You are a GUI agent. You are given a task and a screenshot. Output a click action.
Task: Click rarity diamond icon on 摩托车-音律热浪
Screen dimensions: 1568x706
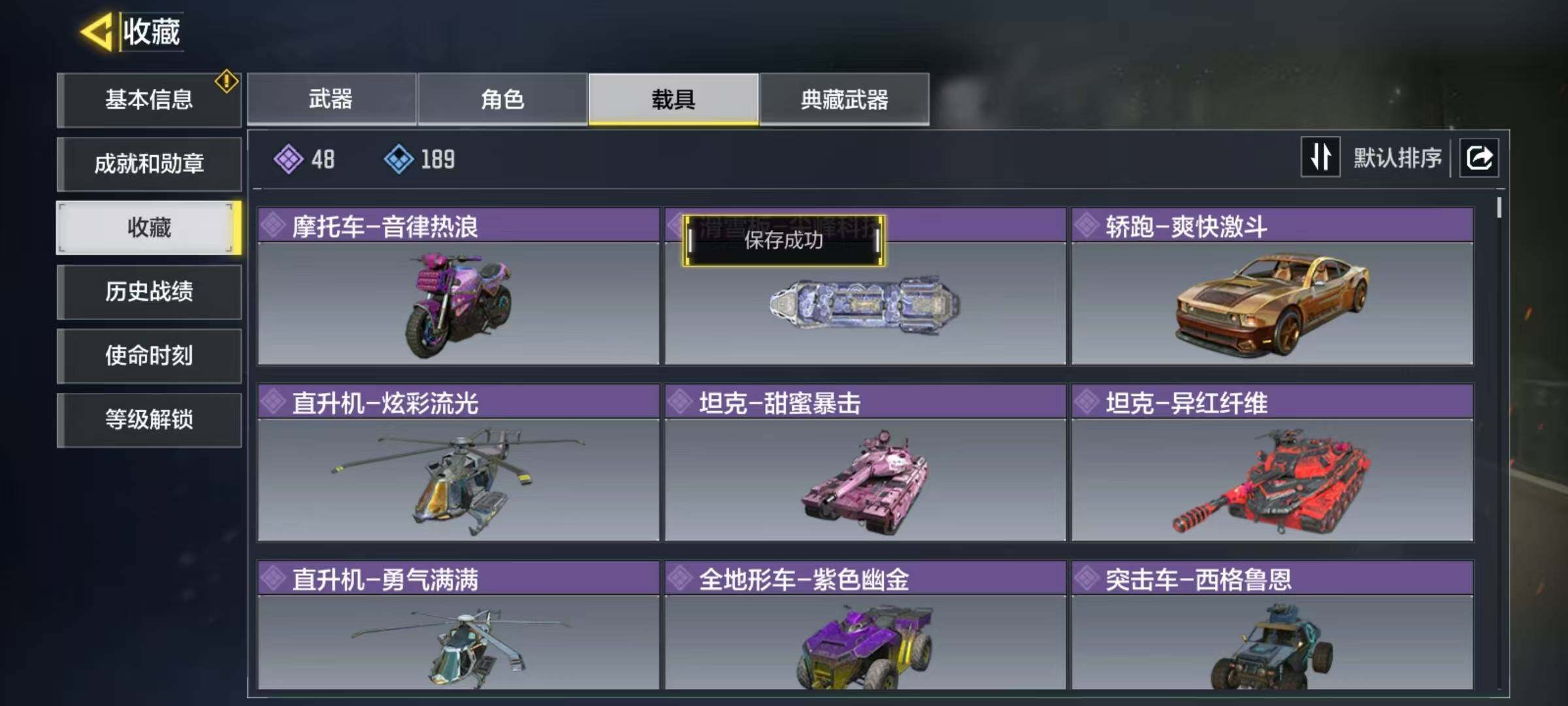point(273,226)
